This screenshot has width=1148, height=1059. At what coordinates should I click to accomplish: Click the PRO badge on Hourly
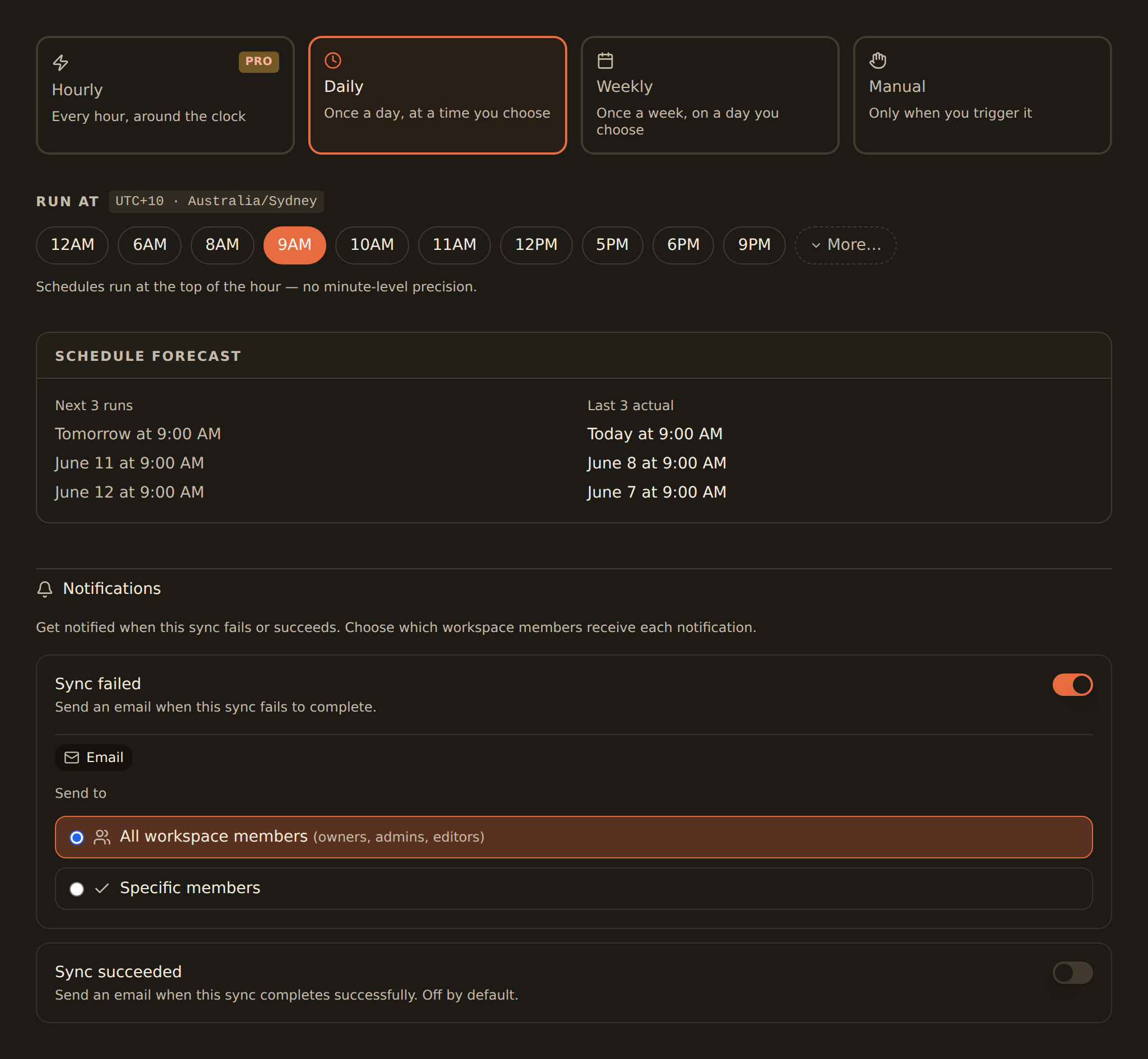click(258, 61)
